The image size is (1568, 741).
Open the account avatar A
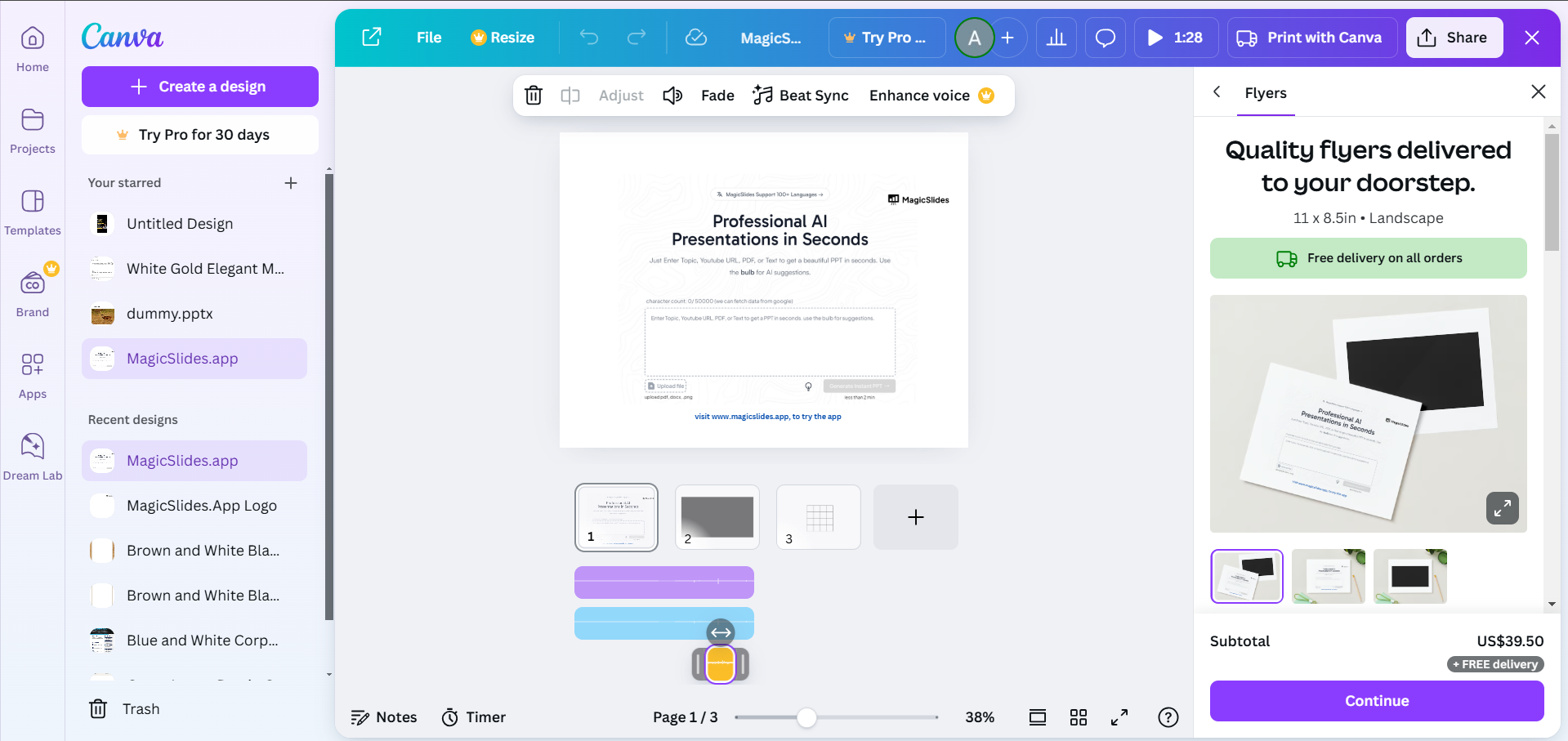tap(974, 38)
